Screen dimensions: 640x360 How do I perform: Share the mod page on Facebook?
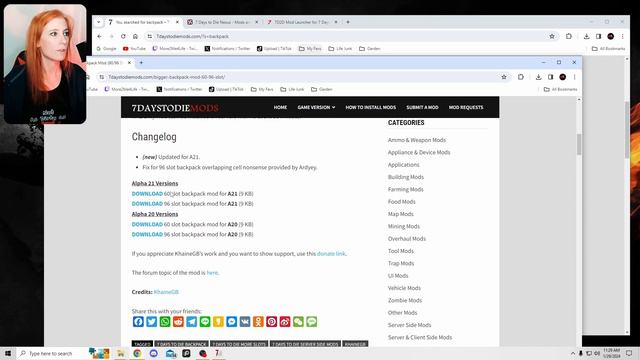tap(138, 322)
